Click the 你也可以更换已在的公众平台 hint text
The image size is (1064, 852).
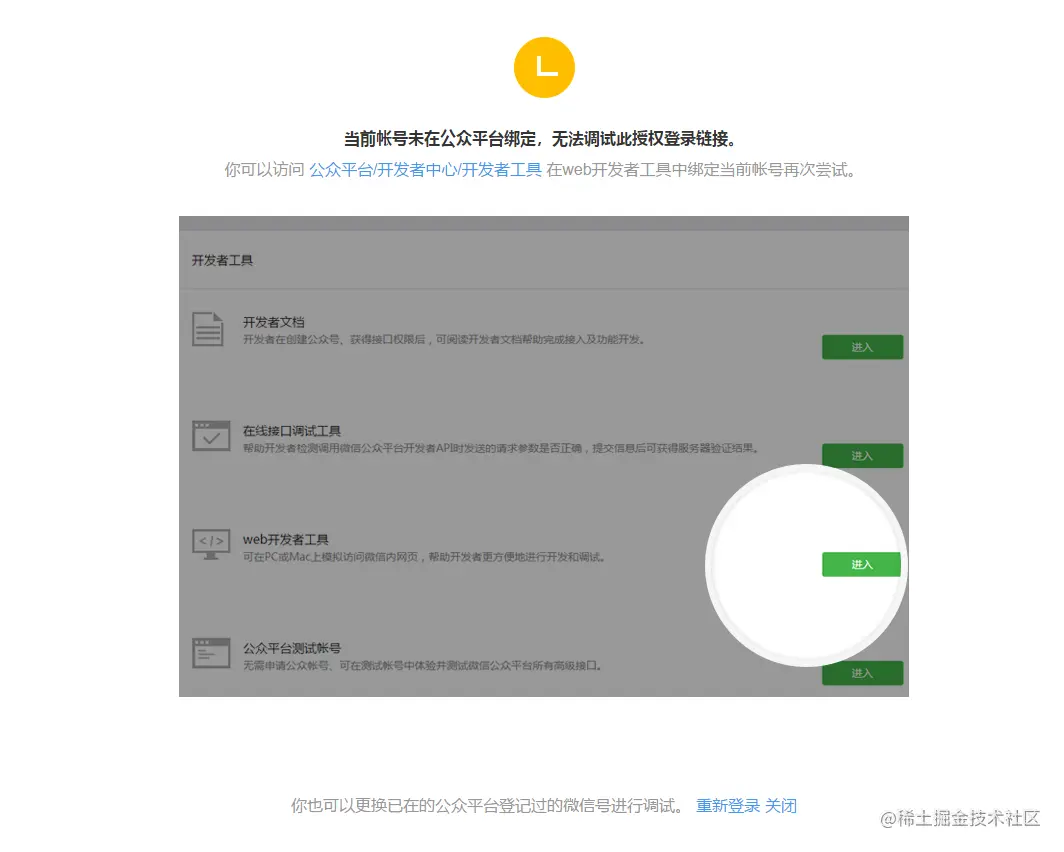point(487,806)
